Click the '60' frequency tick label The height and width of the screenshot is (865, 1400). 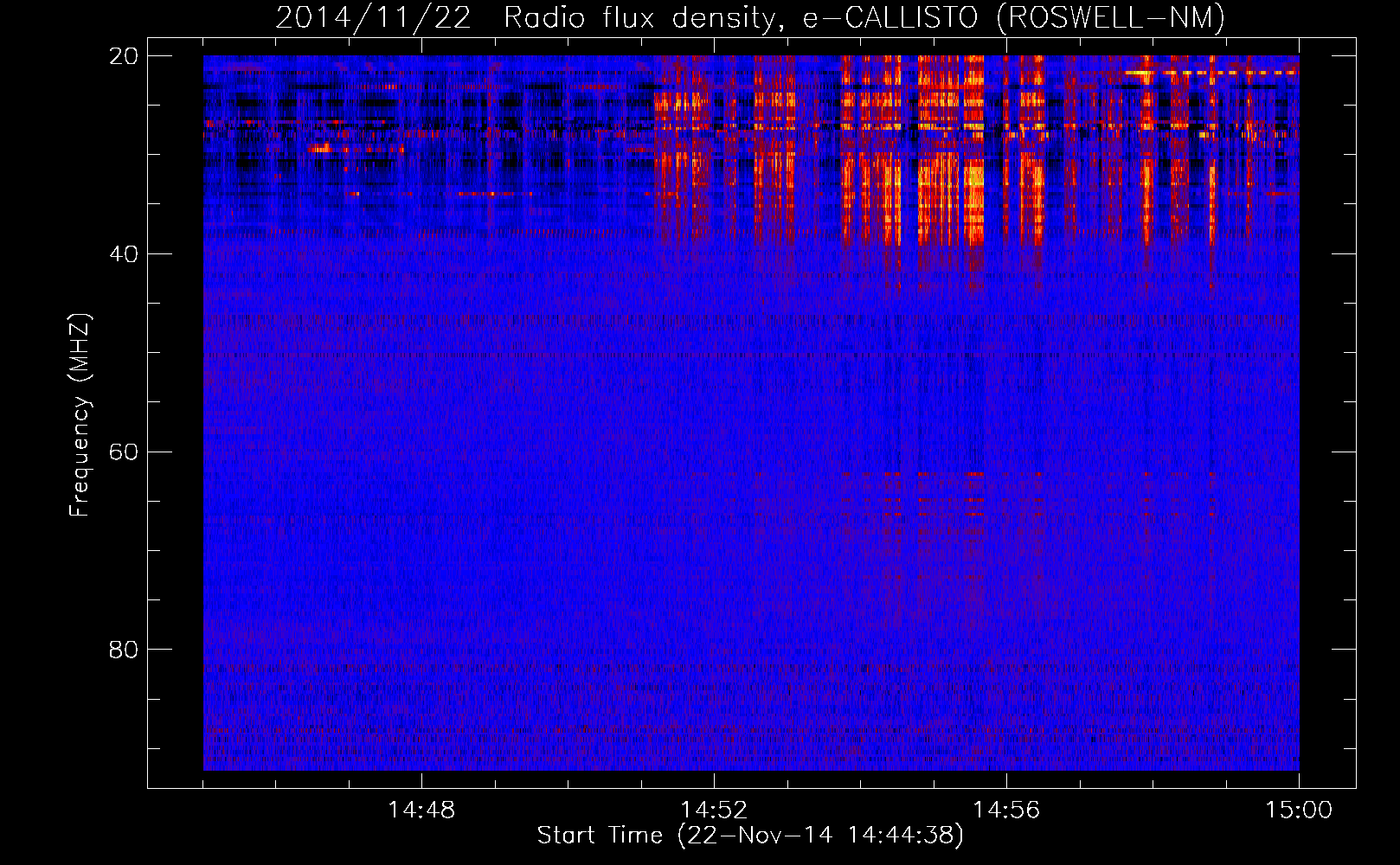(124, 452)
